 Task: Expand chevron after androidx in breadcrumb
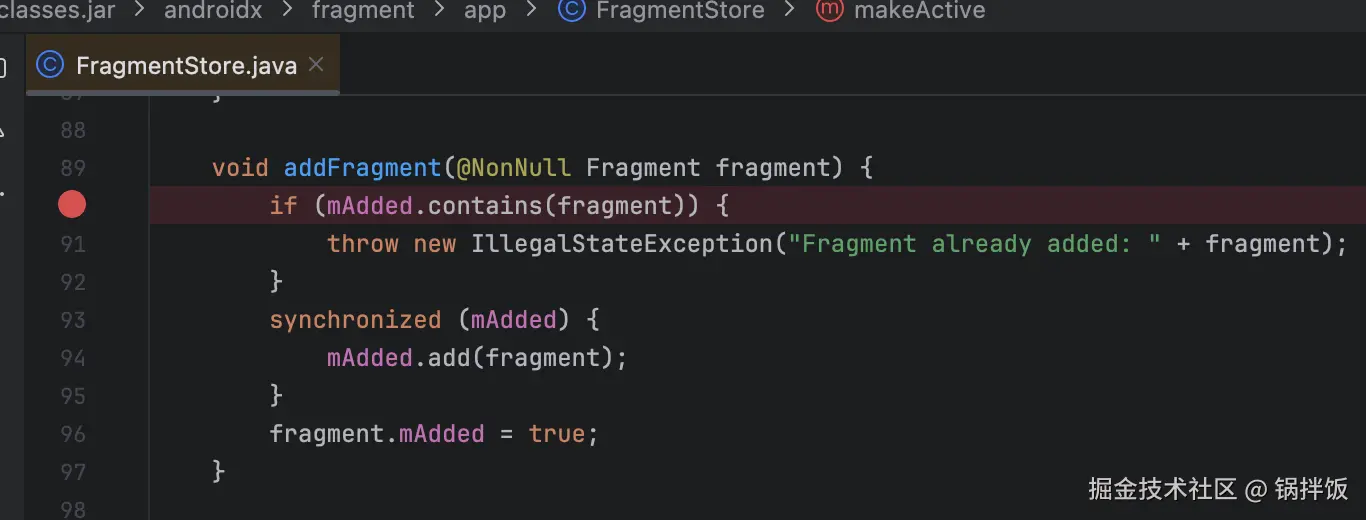pos(288,11)
